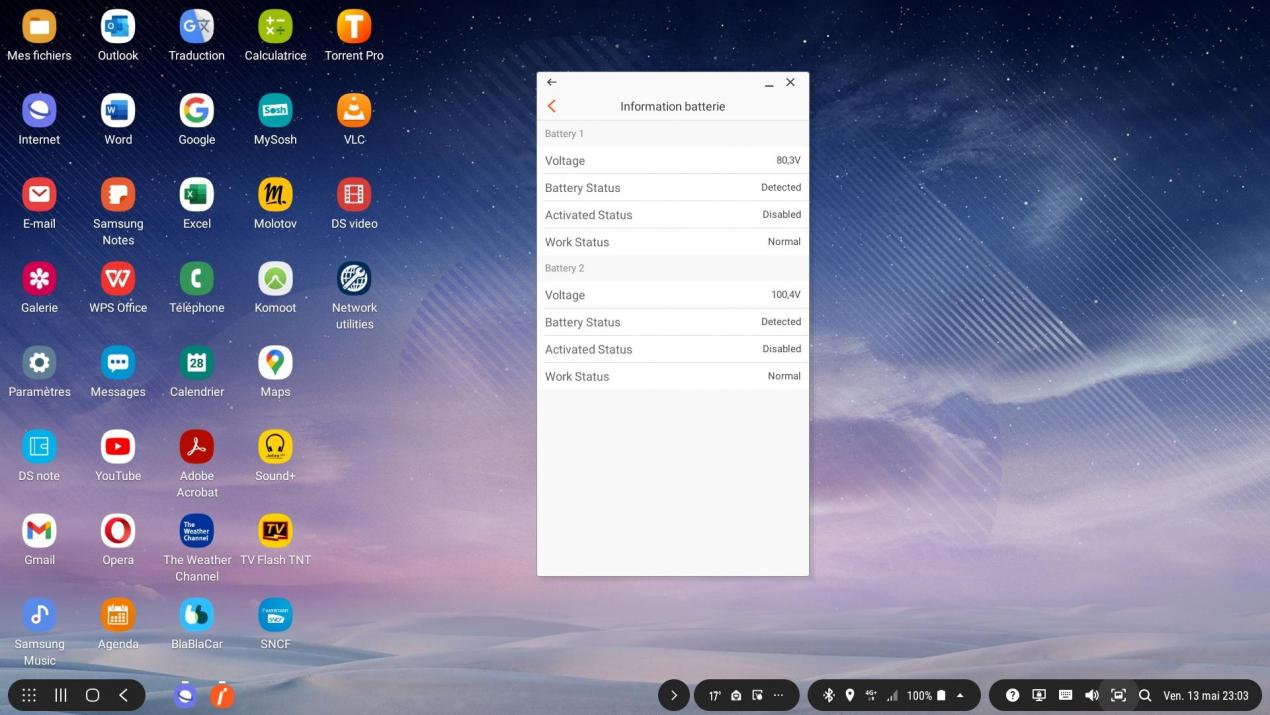
Task: Open the BlaBlaCar app
Action: click(x=196, y=614)
